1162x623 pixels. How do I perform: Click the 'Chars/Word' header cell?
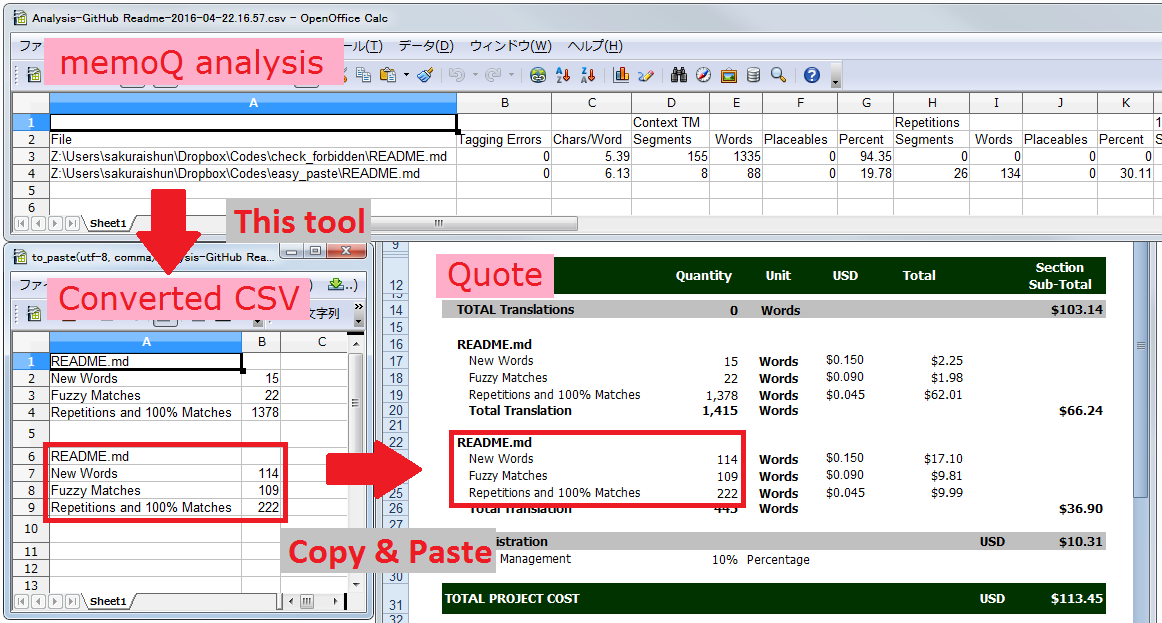(x=591, y=139)
